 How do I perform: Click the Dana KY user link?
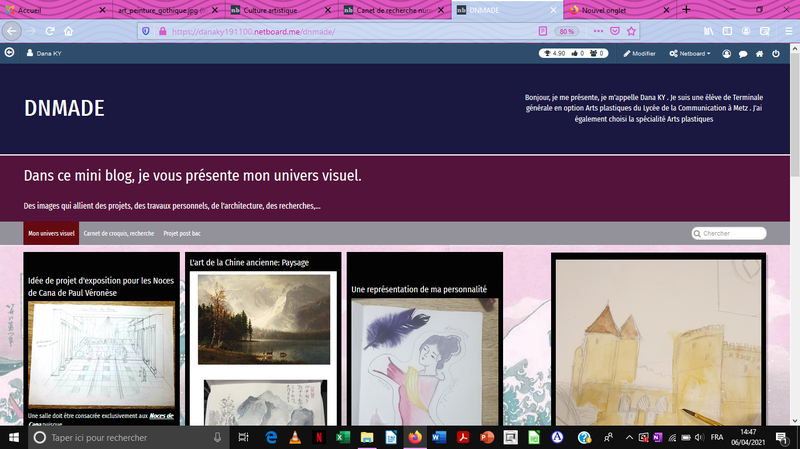pos(43,53)
